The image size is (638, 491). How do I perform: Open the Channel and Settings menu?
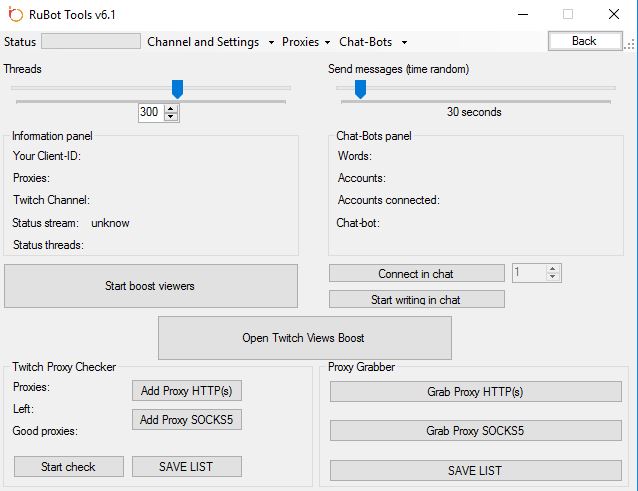[210, 42]
